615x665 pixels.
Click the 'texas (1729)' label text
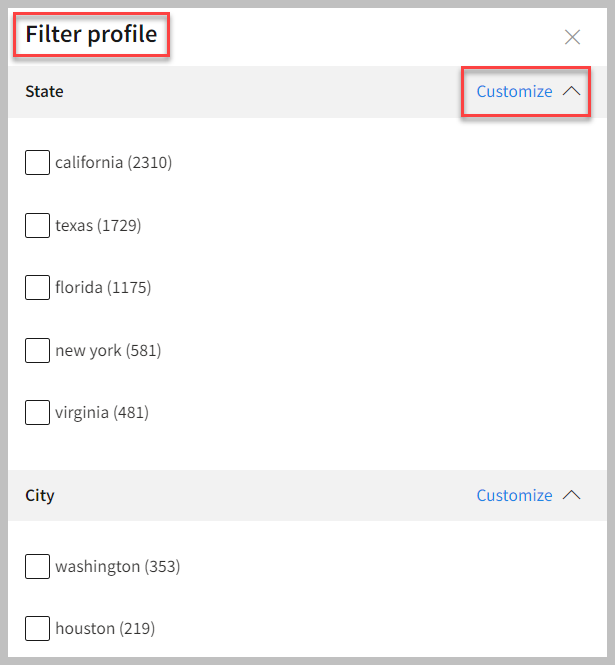[x=98, y=225]
